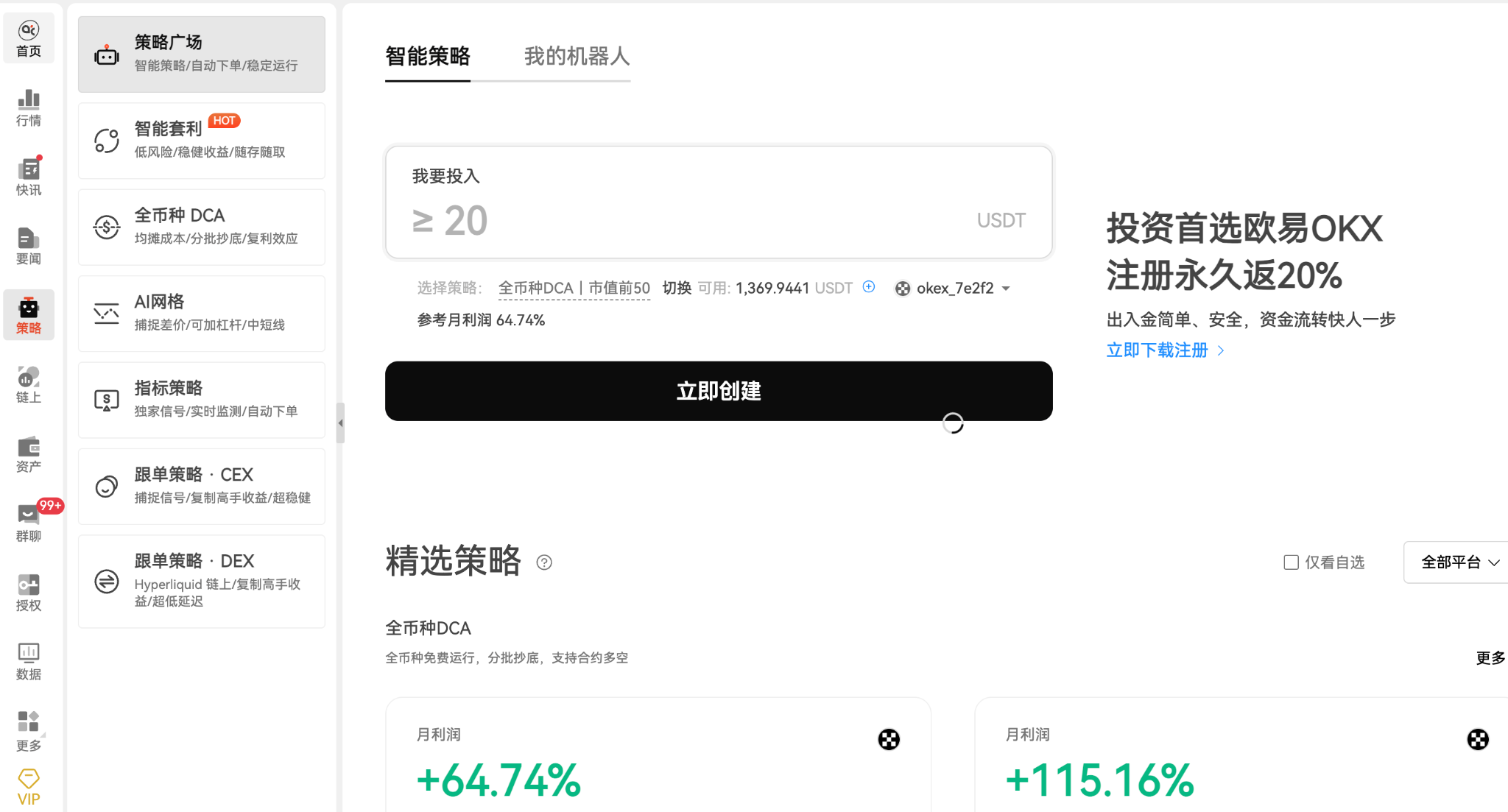Screen dimensions: 1508x812
Task: Select the 策略 robot icon in sidebar
Action: [x=29, y=315]
